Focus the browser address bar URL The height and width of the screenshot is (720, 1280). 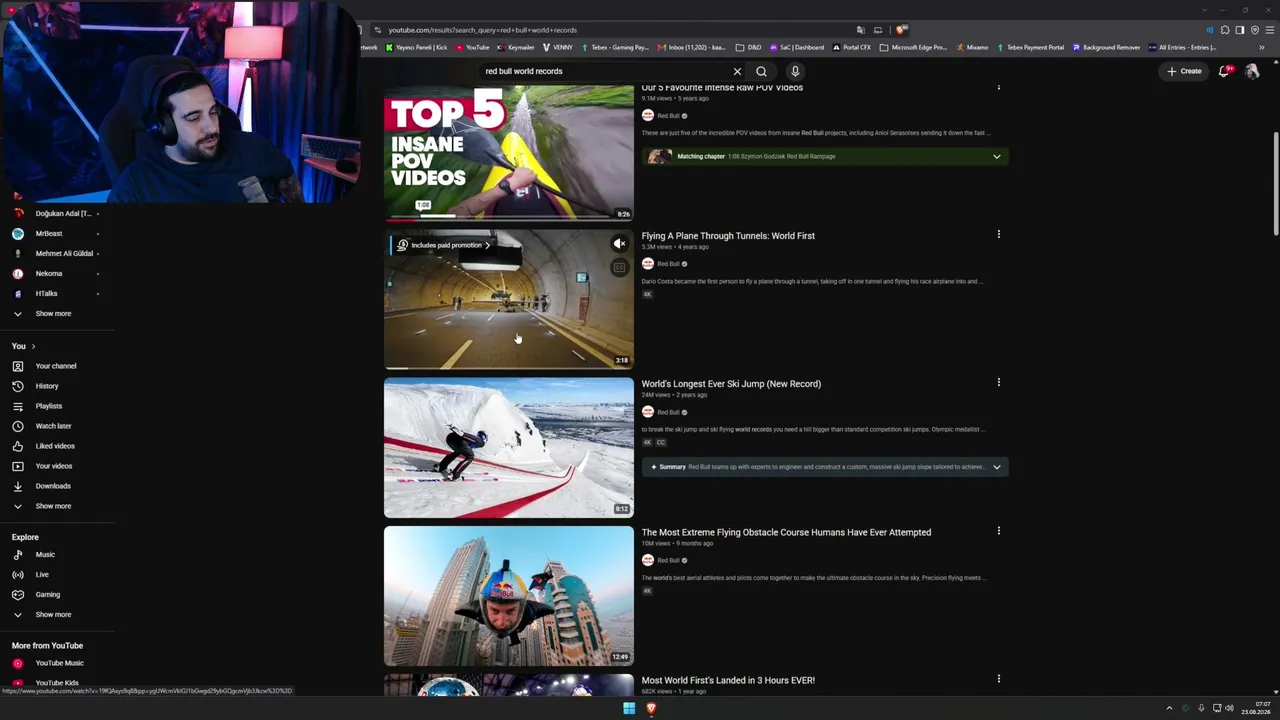(482, 30)
